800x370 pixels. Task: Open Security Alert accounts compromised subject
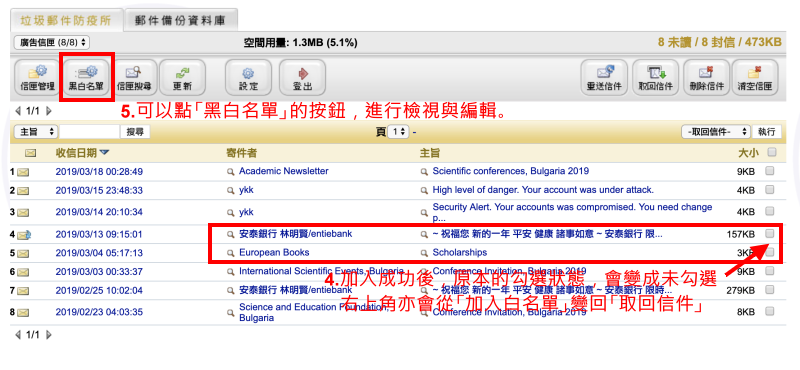click(x=572, y=212)
